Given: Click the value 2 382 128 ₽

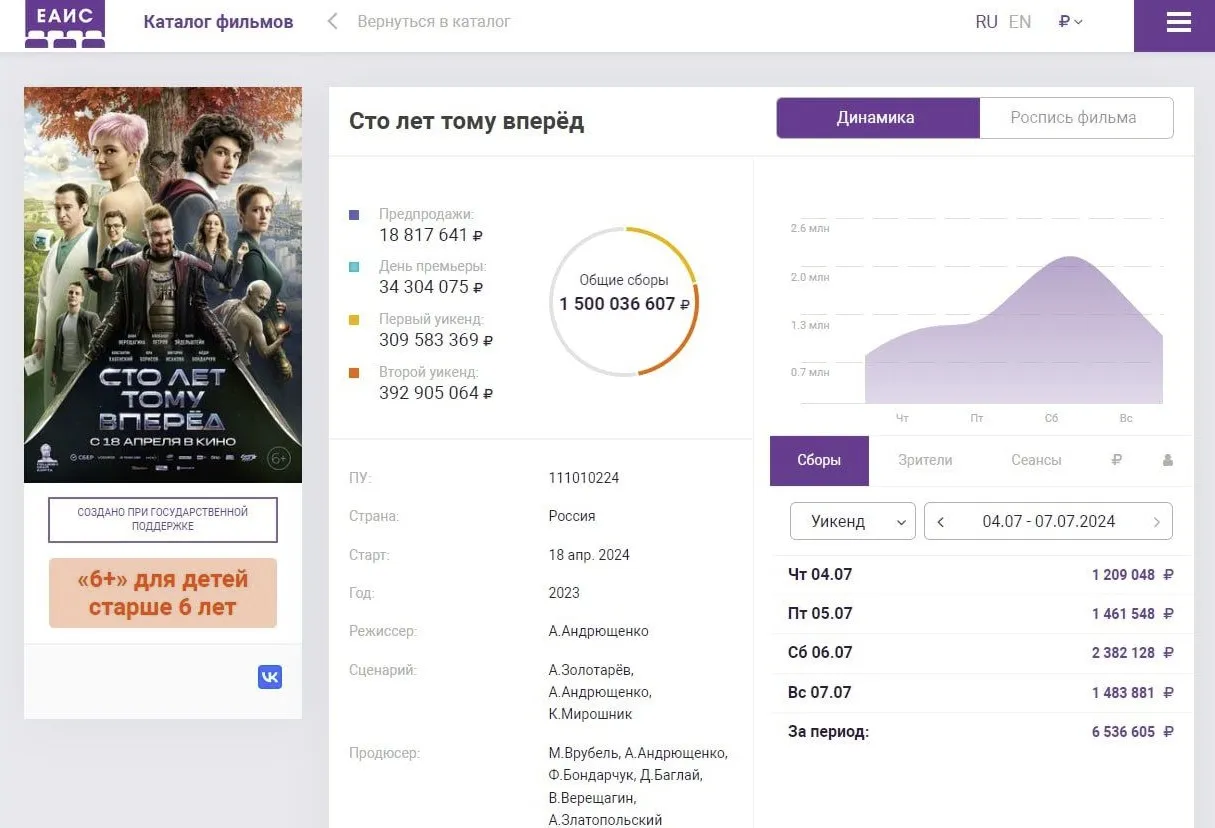Looking at the screenshot, I should point(1132,653).
